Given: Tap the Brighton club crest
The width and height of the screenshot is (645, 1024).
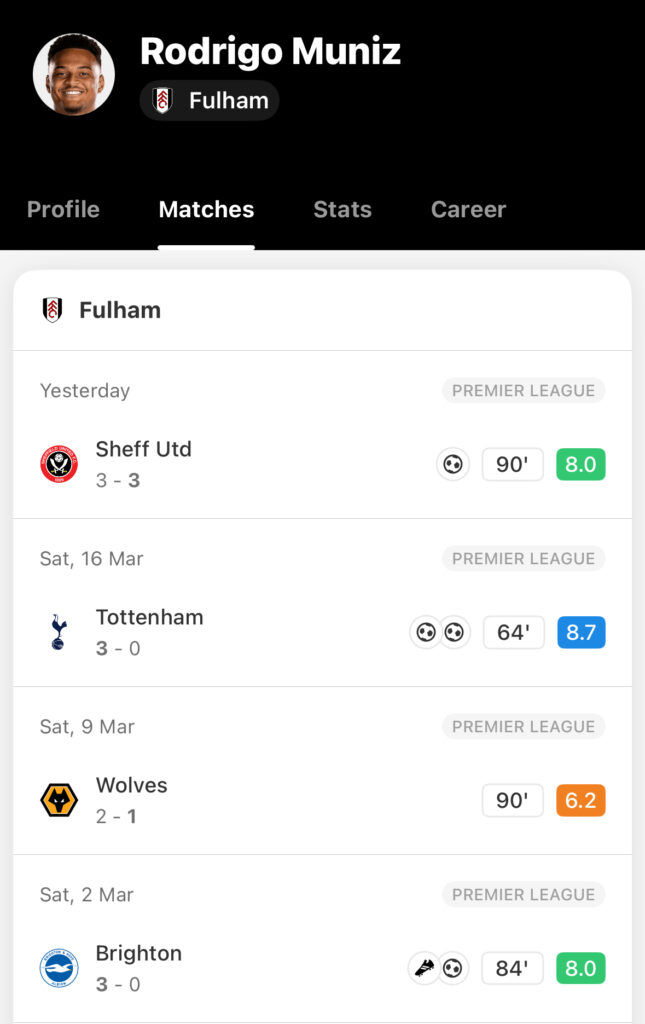Looking at the screenshot, I should (x=59, y=968).
